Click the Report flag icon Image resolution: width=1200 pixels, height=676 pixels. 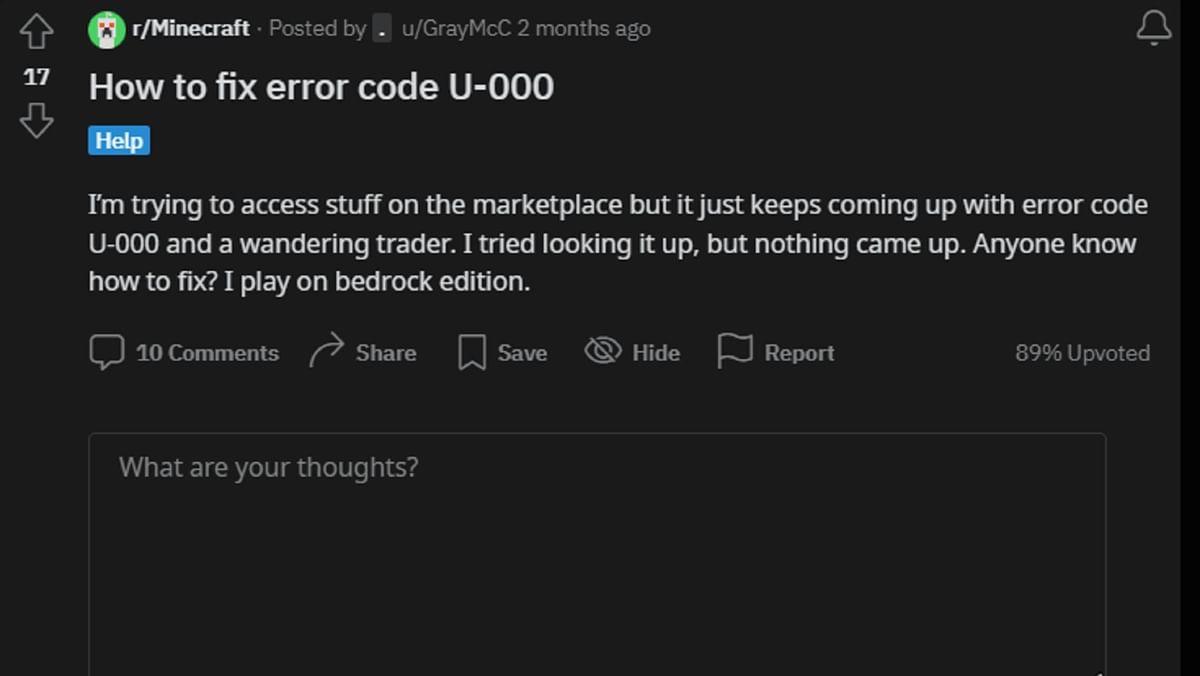[735, 351]
